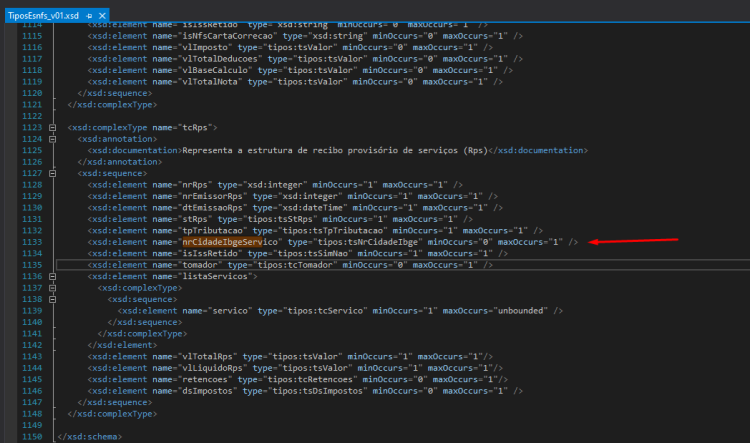Click the type "tipos:tsNrCidadeIbge" text
The image size is (750, 443).
[367, 242]
